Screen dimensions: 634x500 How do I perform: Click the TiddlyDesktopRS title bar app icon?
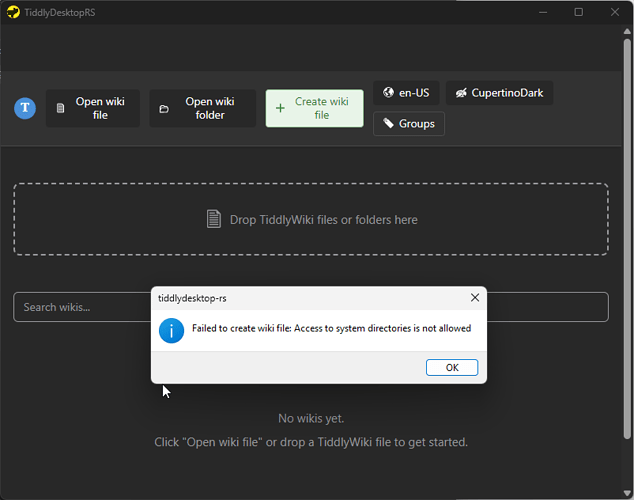(13, 12)
